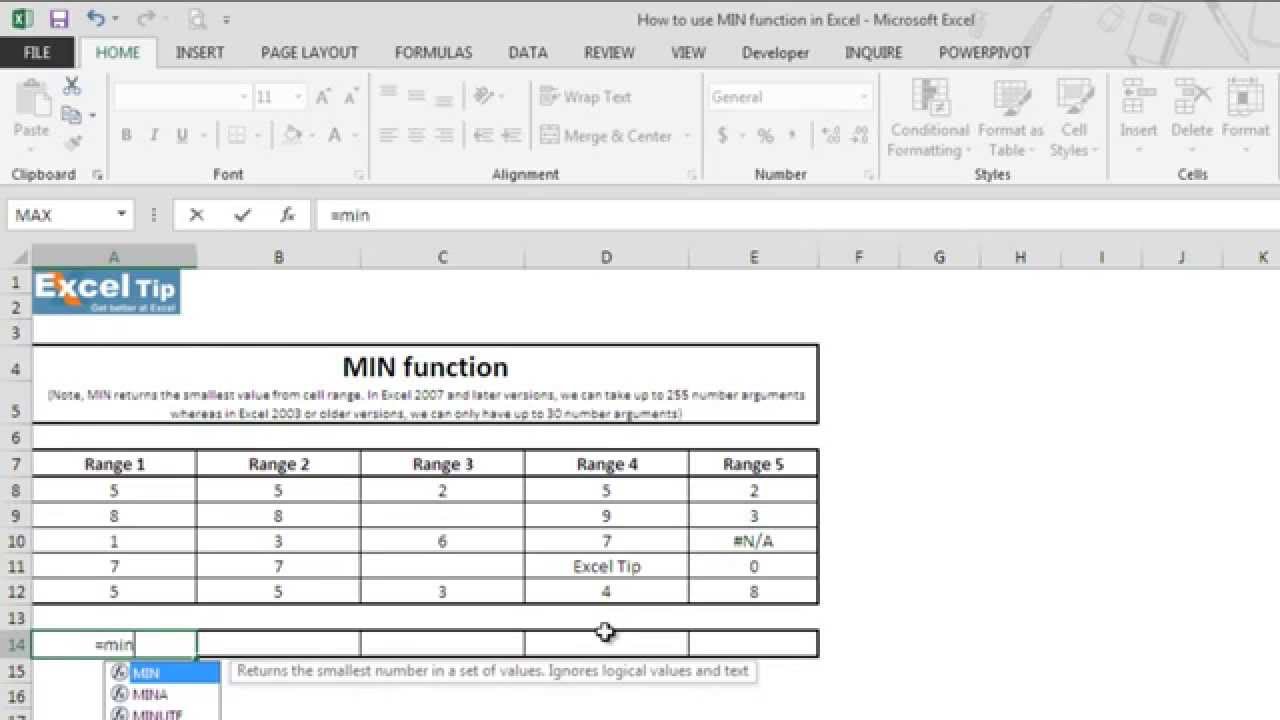Click the Enter checkmark in formula bar

(x=241, y=215)
